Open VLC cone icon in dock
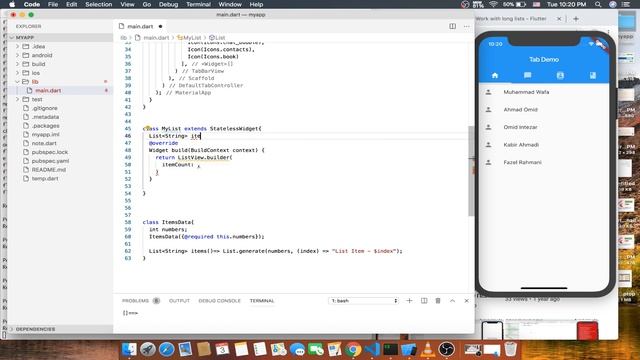 [428, 349]
